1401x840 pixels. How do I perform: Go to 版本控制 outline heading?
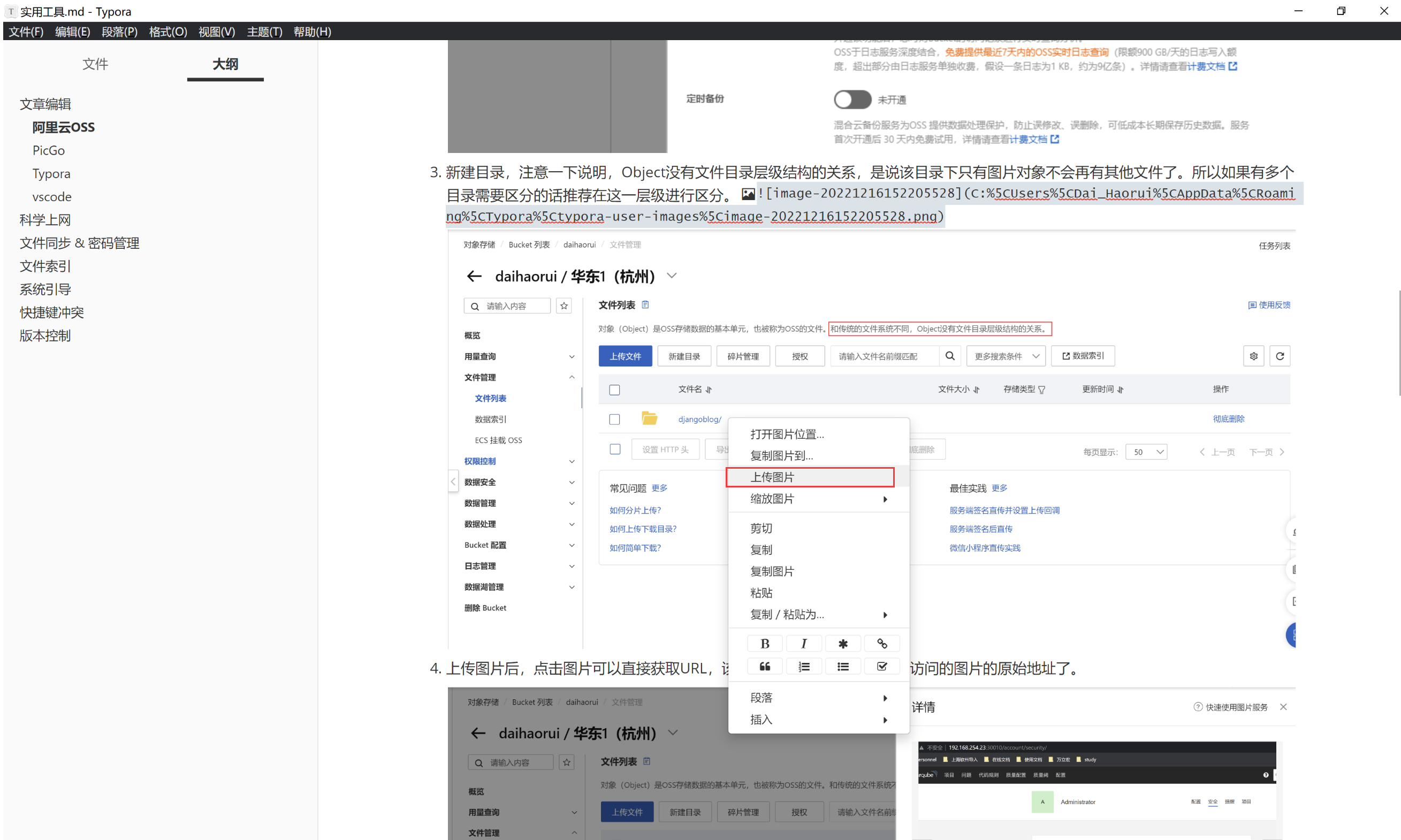(45, 335)
